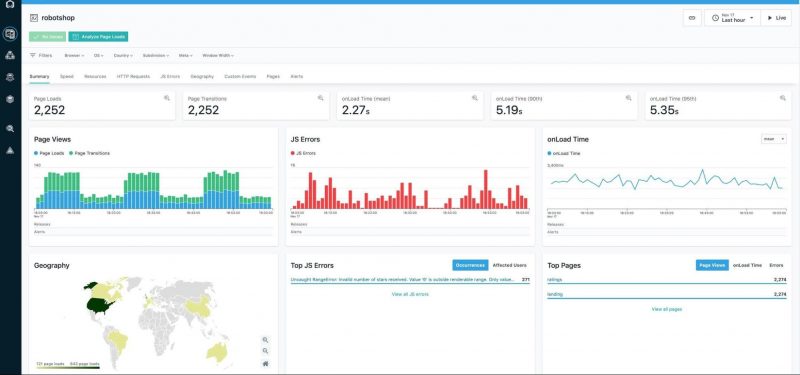This screenshot has height=375, width=800.
Task: Open the Window Width filter dropdown
Action: coord(218,55)
